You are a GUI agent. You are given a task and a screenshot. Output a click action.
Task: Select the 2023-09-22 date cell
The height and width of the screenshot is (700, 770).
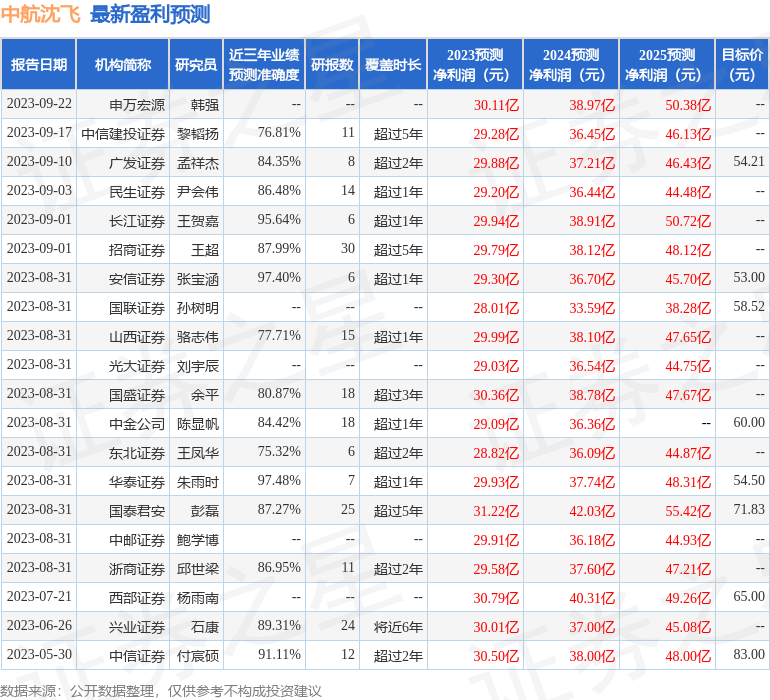[x=39, y=104]
